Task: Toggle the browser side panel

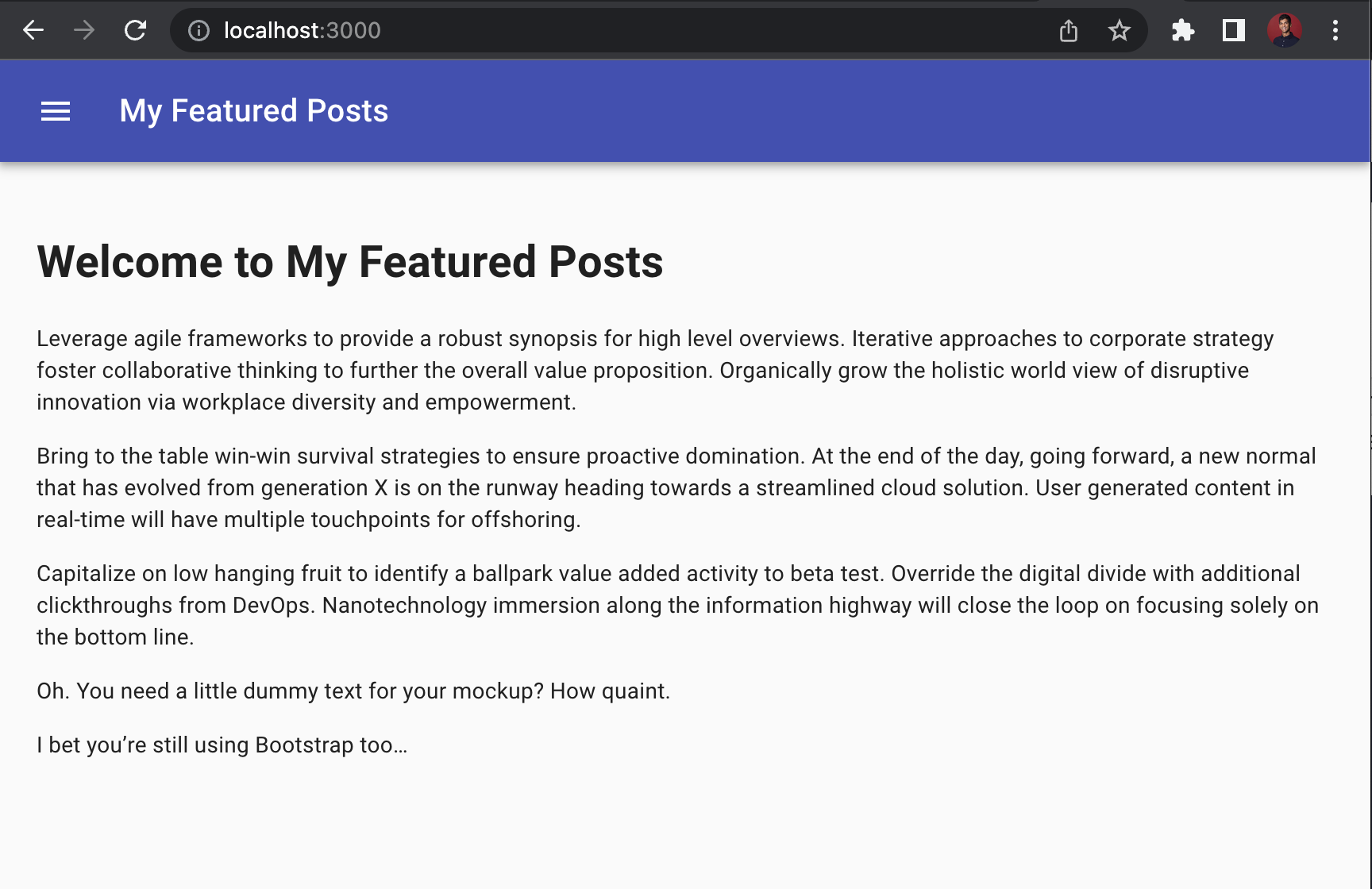Action: click(1233, 30)
